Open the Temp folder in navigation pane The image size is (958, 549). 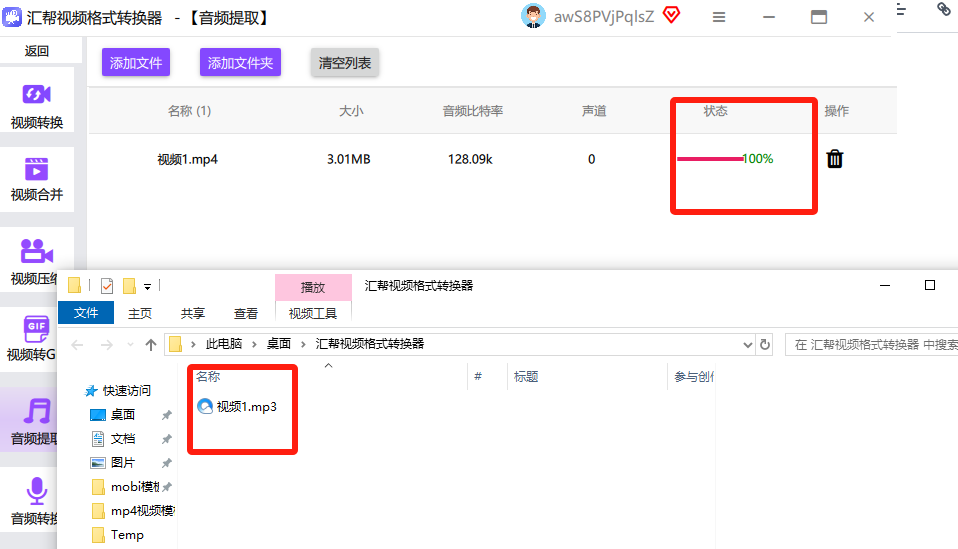click(x=118, y=535)
